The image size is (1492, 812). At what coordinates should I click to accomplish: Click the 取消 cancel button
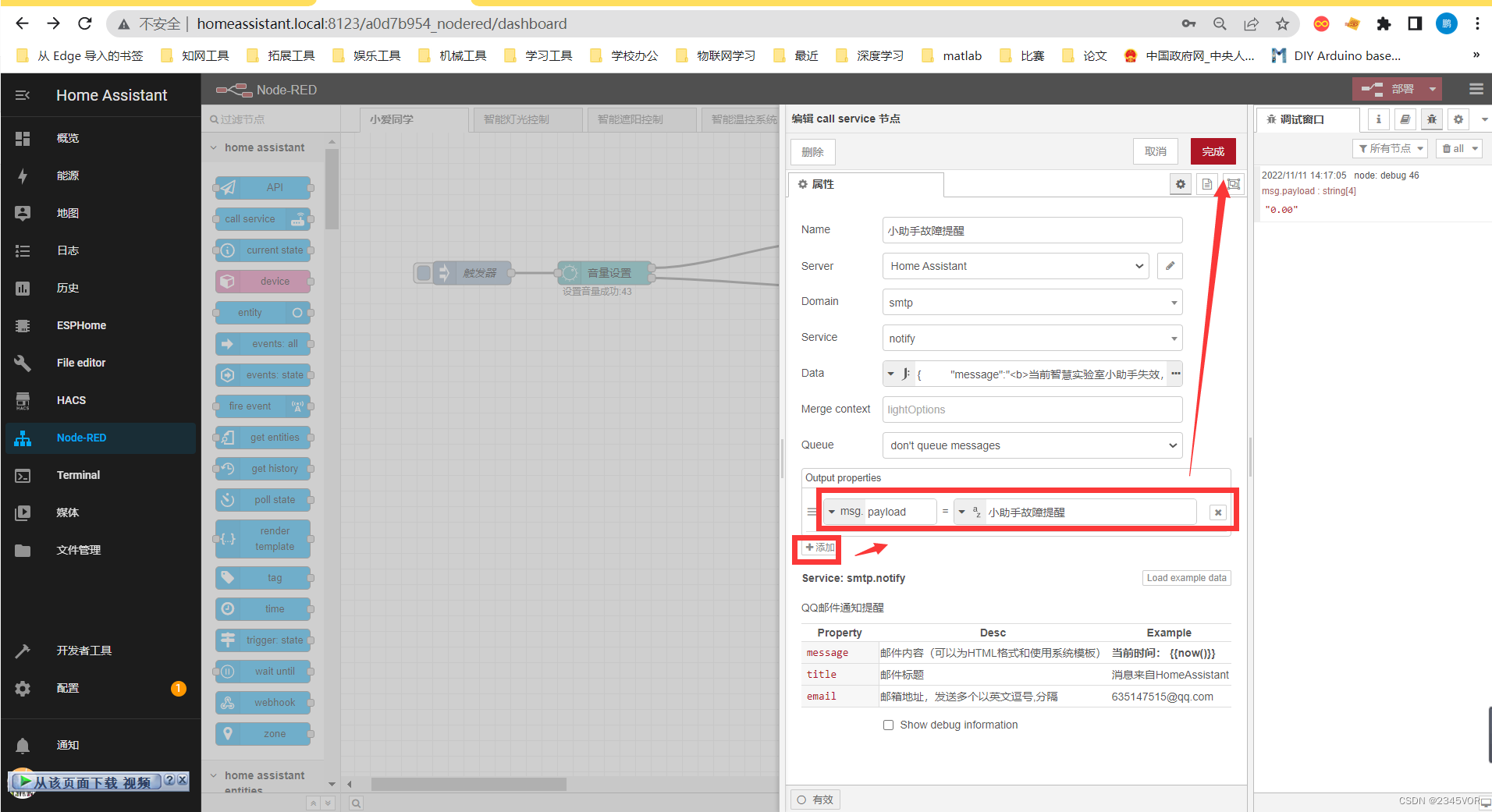(1156, 151)
